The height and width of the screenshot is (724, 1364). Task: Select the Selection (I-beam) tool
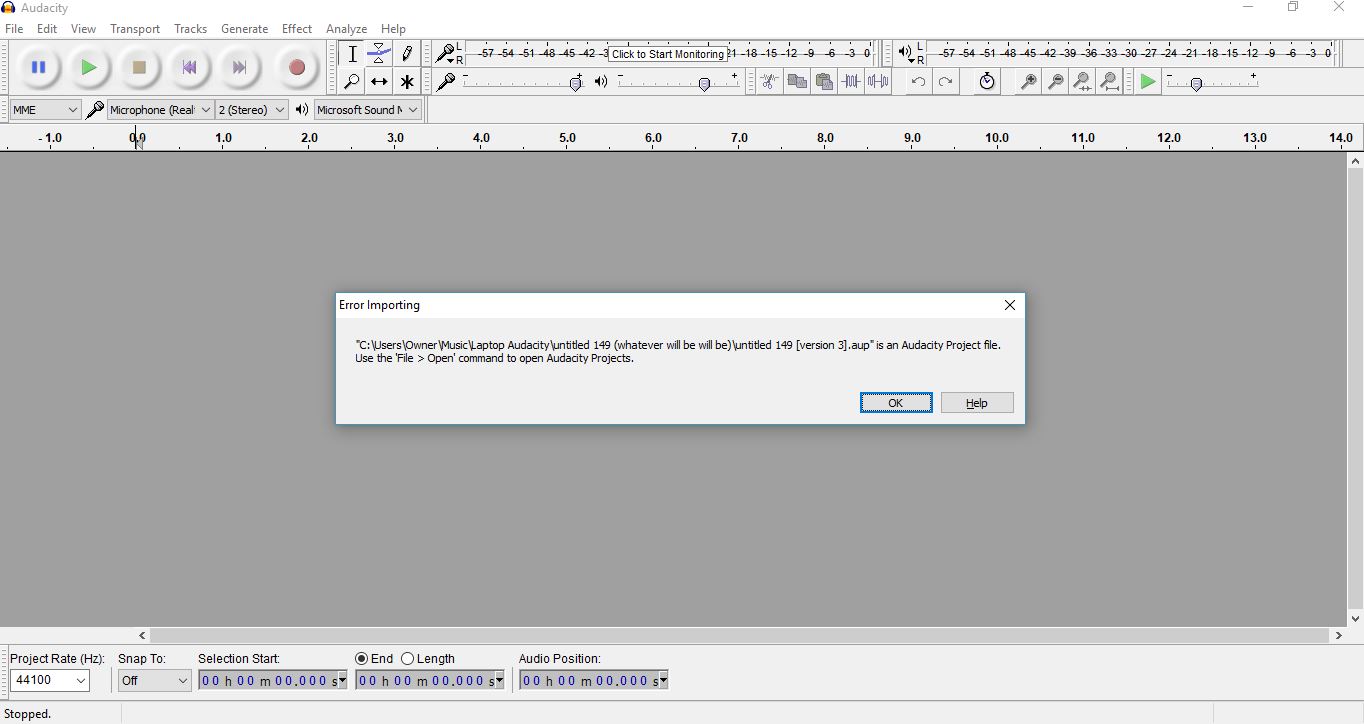tap(352, 54)
